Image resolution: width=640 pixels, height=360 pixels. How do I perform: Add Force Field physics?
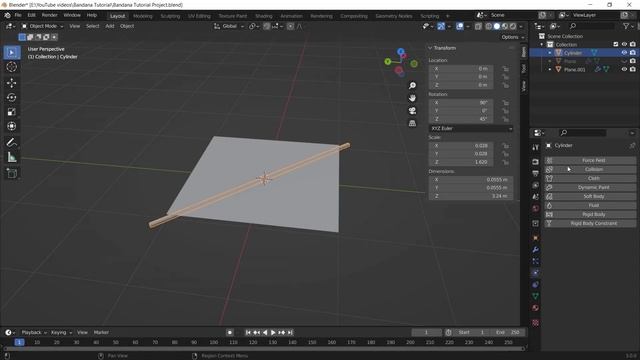[590, 160]
